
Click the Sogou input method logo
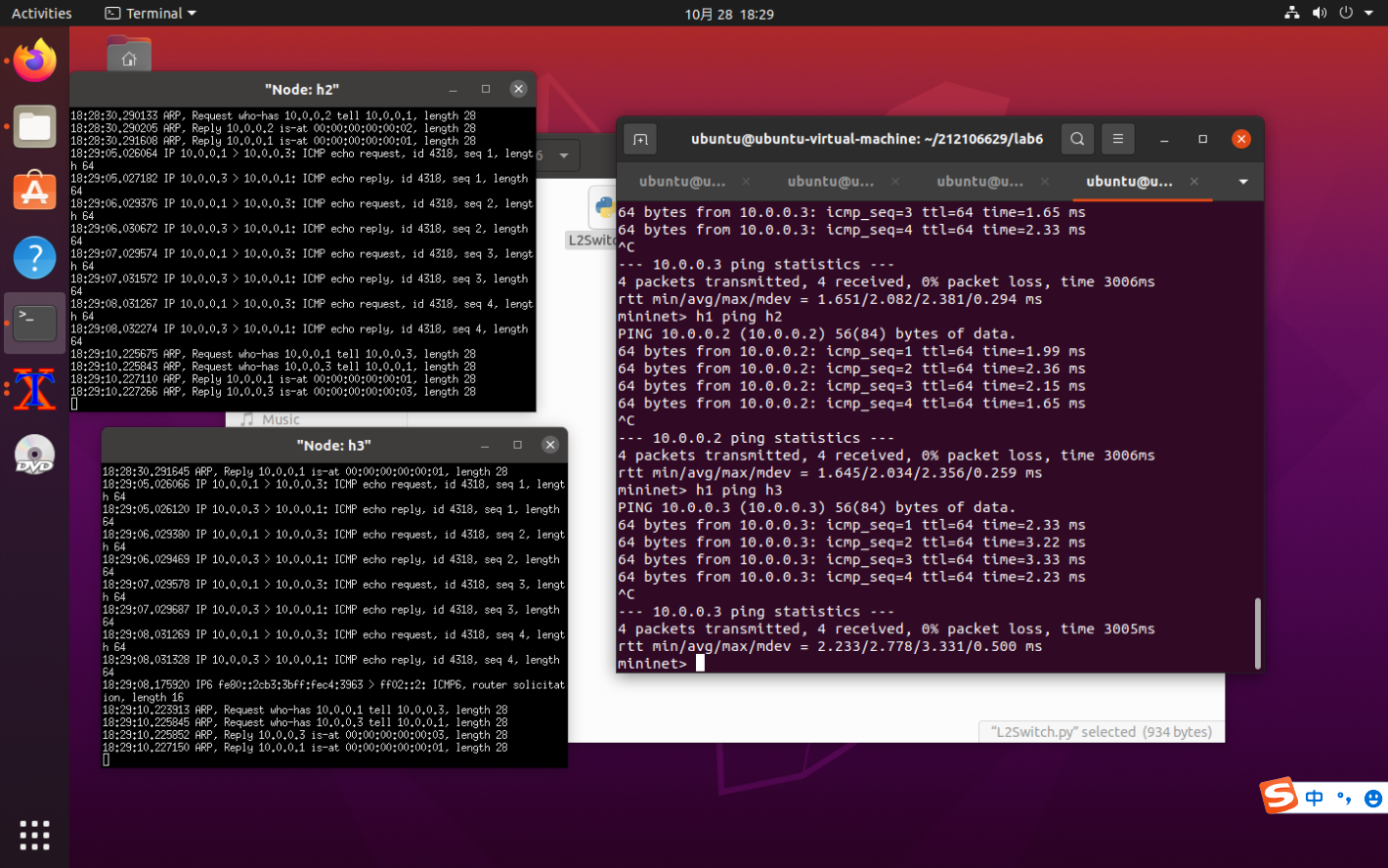click(1279, 797)
